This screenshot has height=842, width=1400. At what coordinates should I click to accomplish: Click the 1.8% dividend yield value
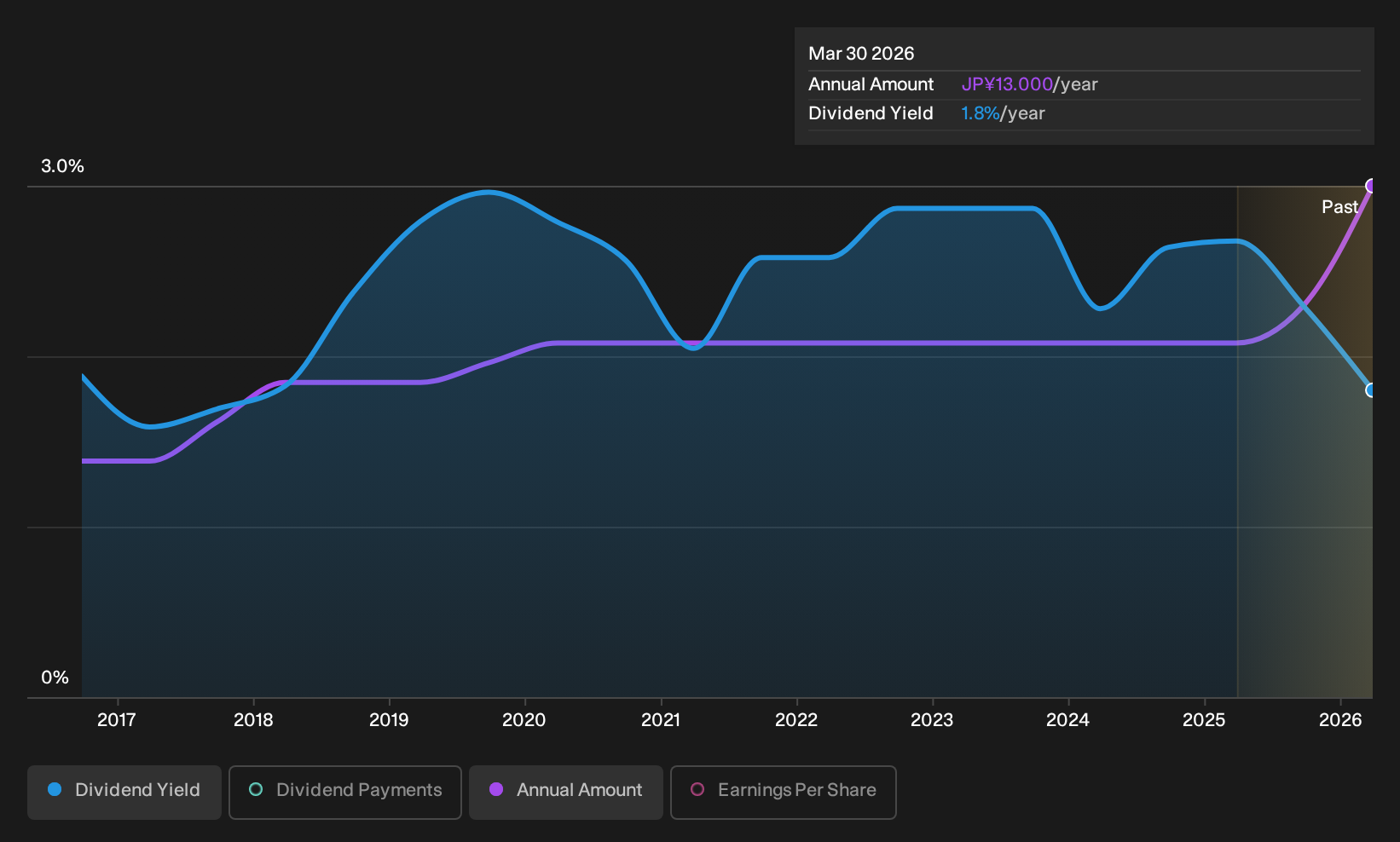tap(980, 113)
